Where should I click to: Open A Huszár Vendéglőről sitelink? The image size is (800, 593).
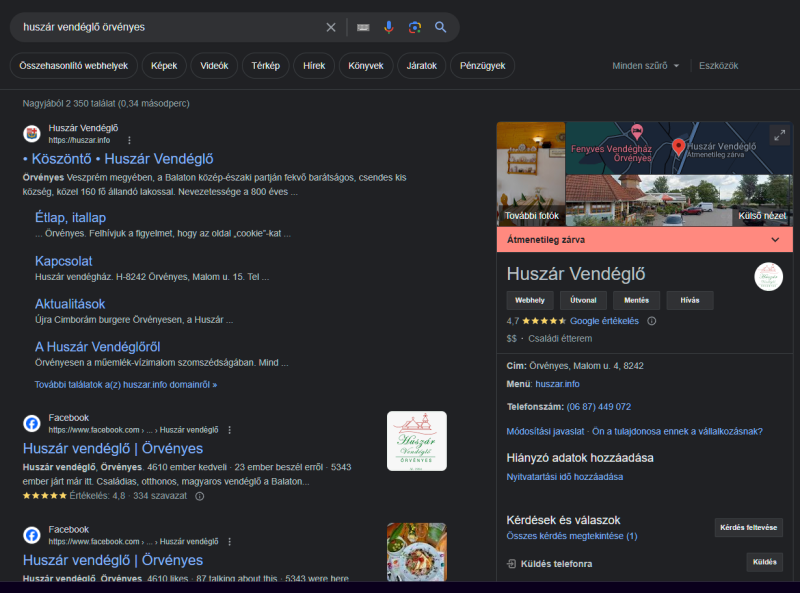(97, 347)
